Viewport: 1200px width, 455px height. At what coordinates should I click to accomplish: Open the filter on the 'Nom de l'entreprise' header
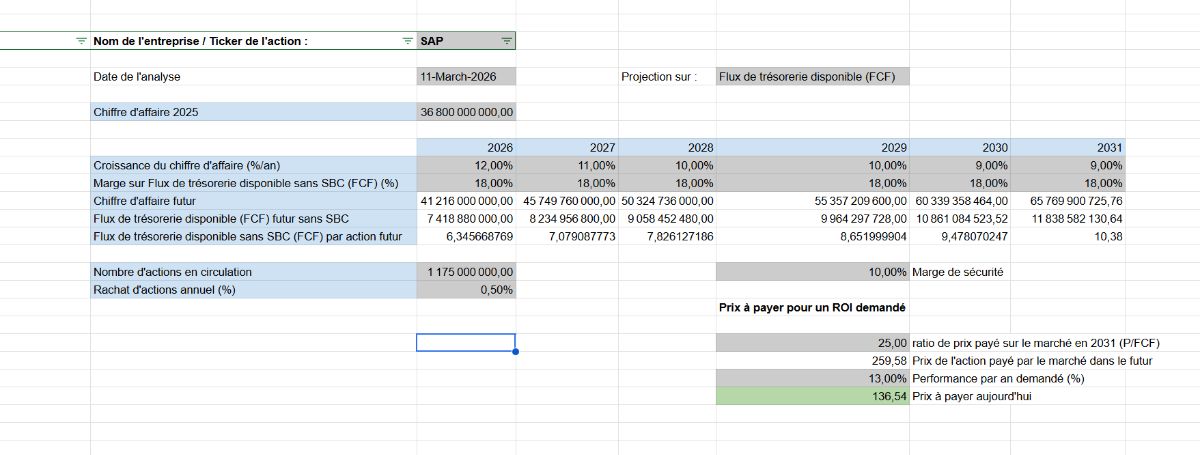pos(407,41)
